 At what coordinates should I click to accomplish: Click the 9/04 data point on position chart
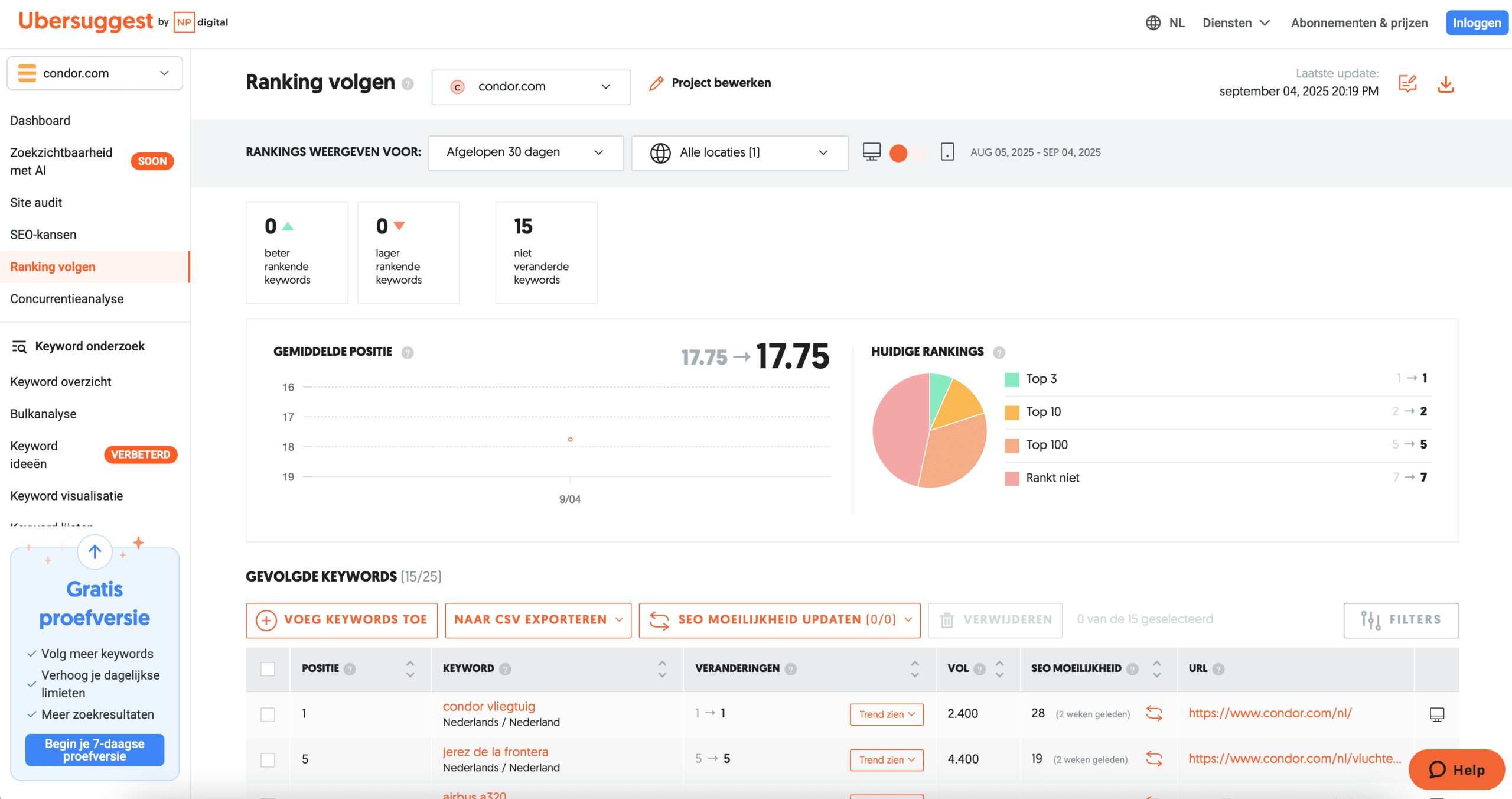[570, 439]
